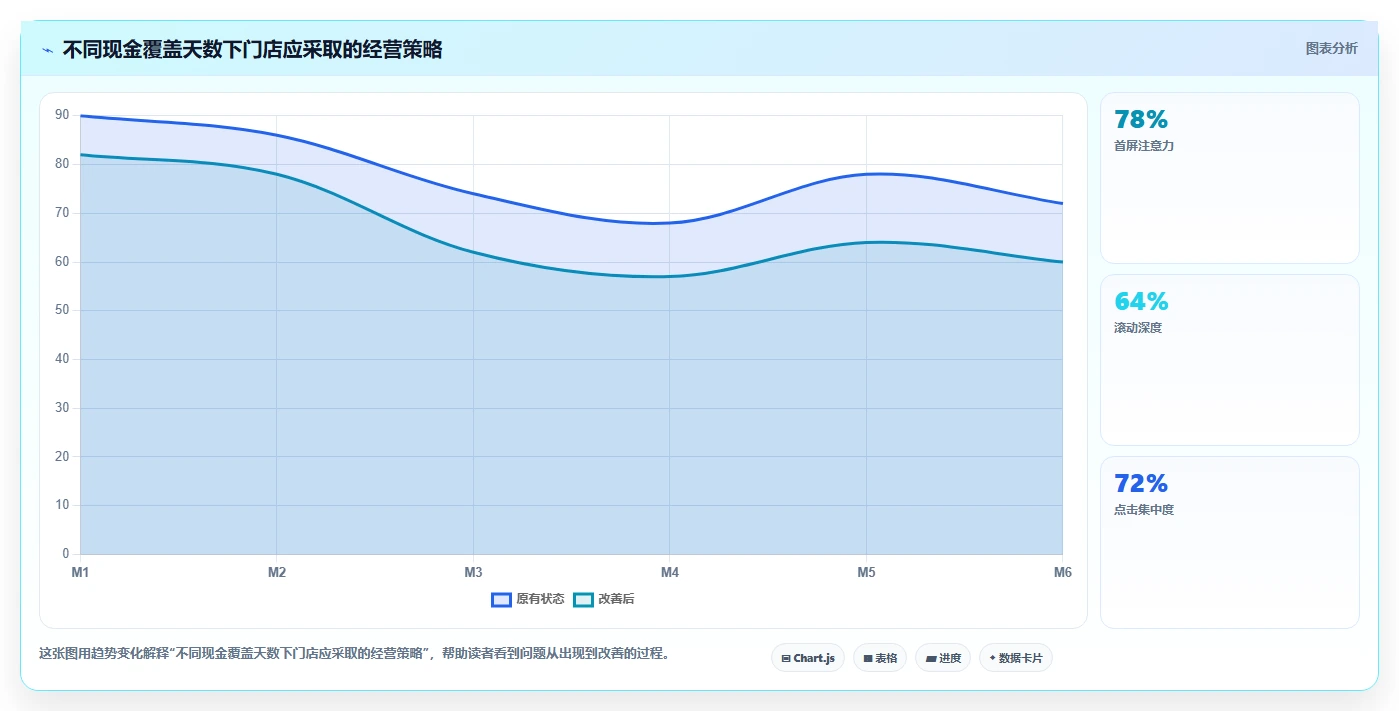This screenshot has width=1399, height=711.
Task: Click the 滚动深度 label
Action: point(1138,328)
